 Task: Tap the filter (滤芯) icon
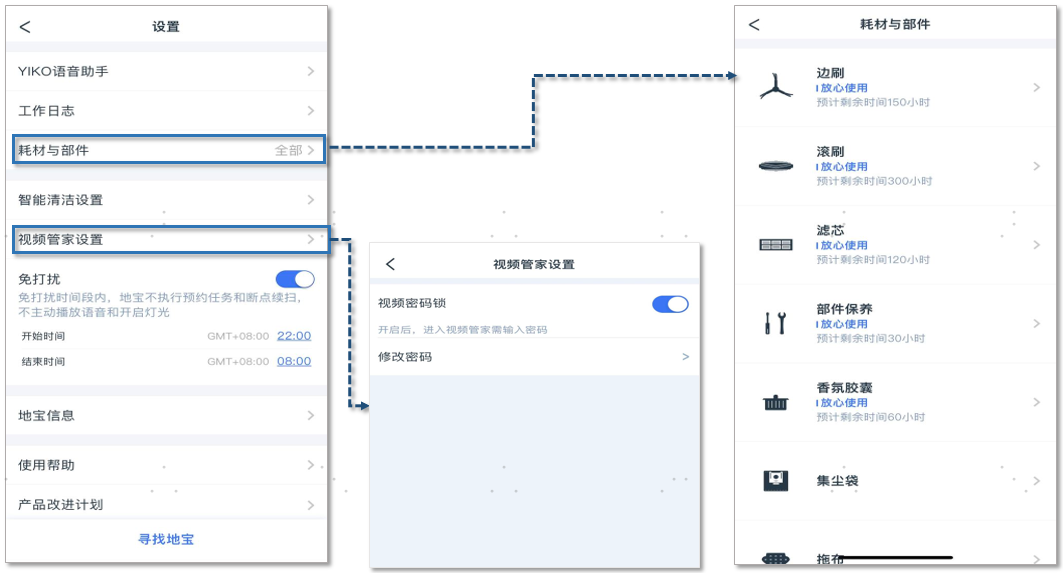pos(776,245)
